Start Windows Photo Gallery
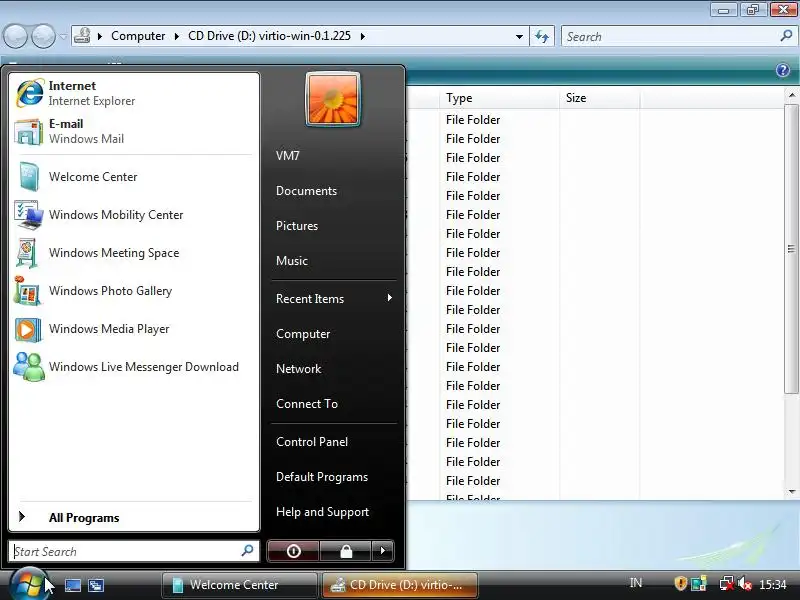800x600 pixels. point(134,291)
